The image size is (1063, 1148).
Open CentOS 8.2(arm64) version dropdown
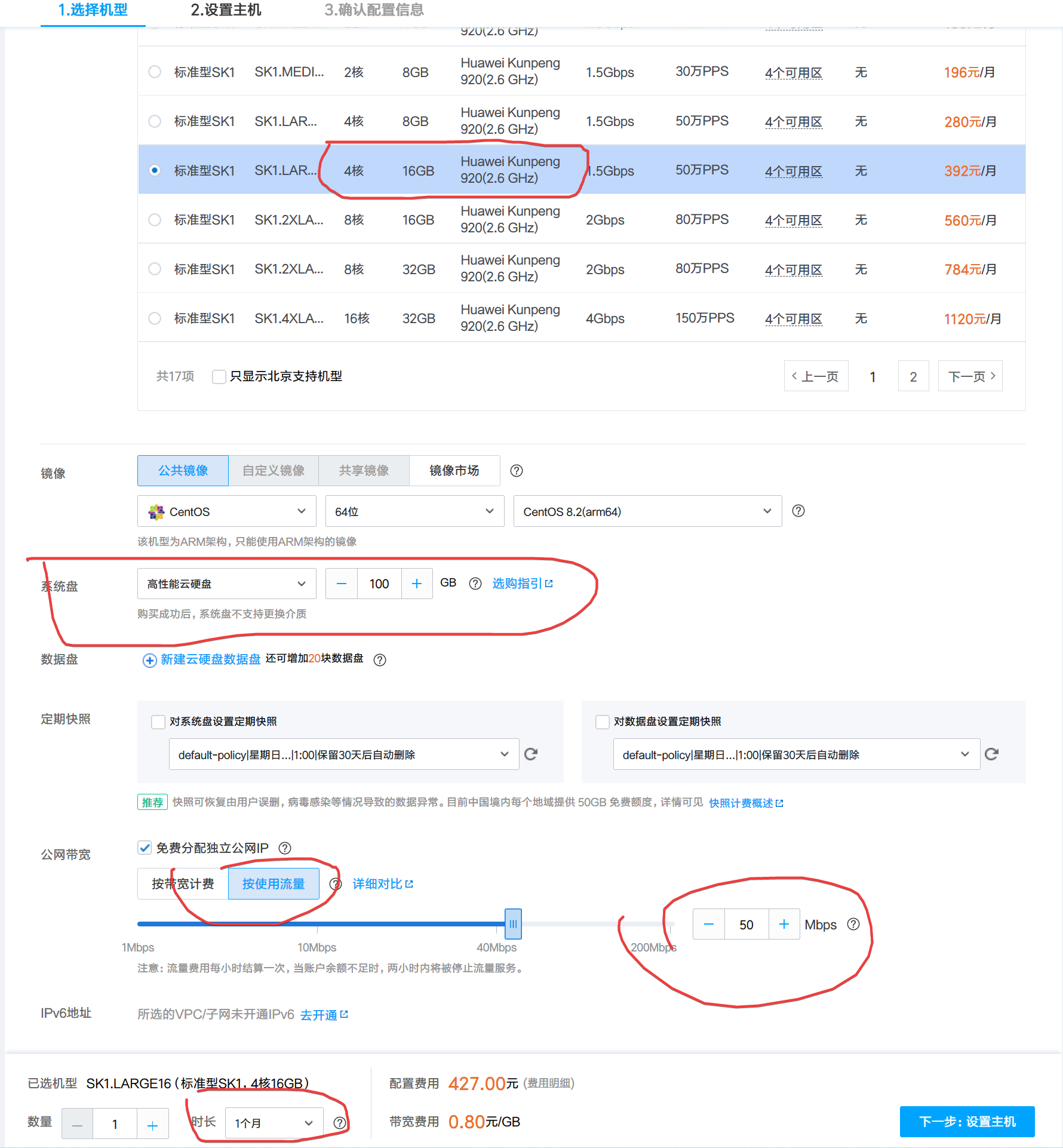pos(648,511)
